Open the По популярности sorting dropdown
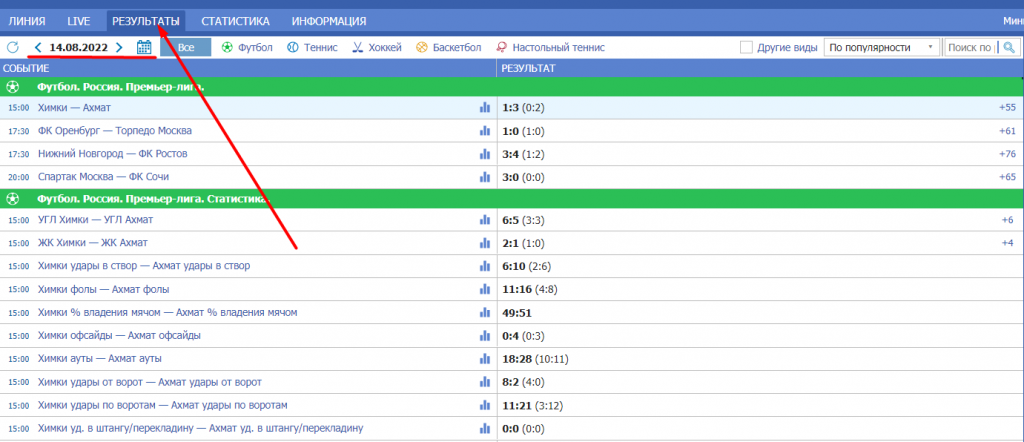1024x442 pixels. (883, 47)
